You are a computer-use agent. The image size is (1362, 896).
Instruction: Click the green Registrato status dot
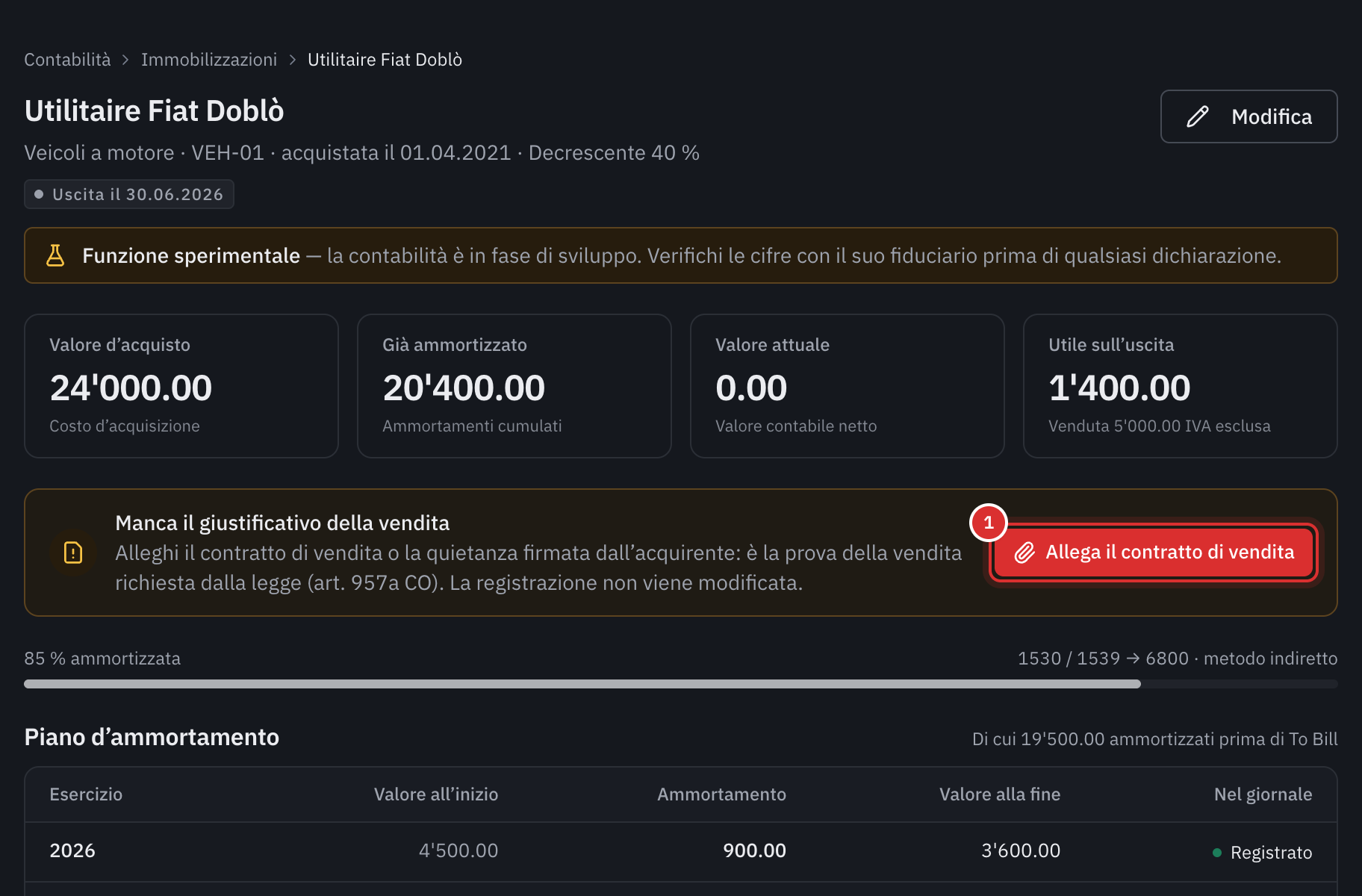point(1217,853)
